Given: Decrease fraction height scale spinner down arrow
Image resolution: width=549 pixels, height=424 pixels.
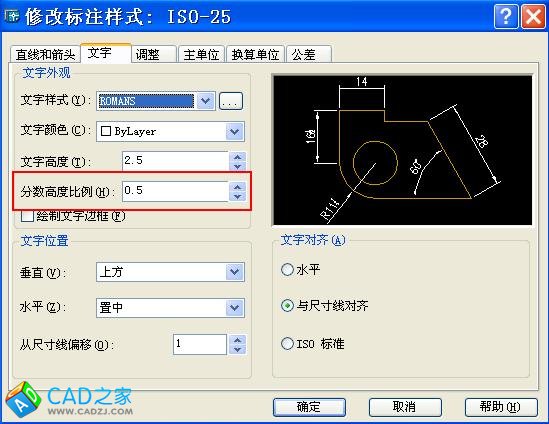Looking at the screenshot, I should click(238, 196).
